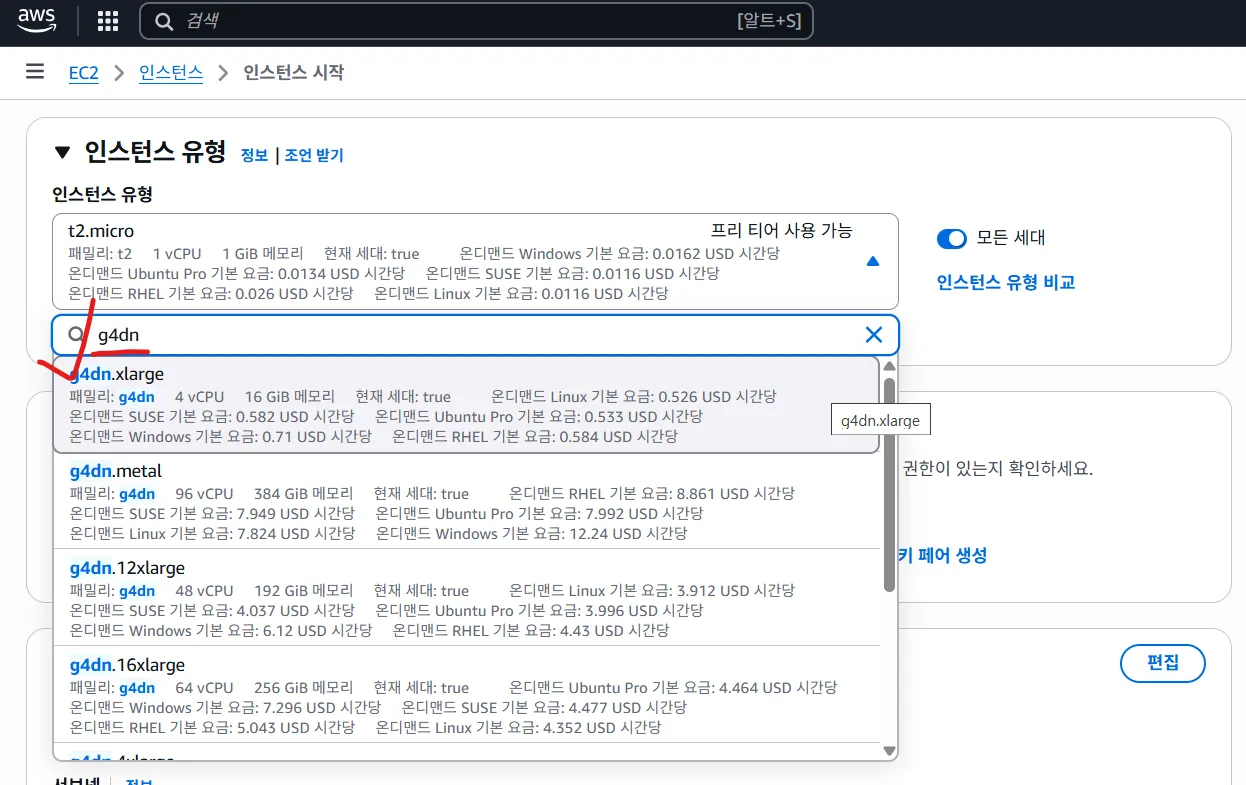Image resolution: width=1246 pixels, height=785 pixels.
Task: Collapse the 인스턴스 유형 section triangle
Action: (x=63, y=153)
